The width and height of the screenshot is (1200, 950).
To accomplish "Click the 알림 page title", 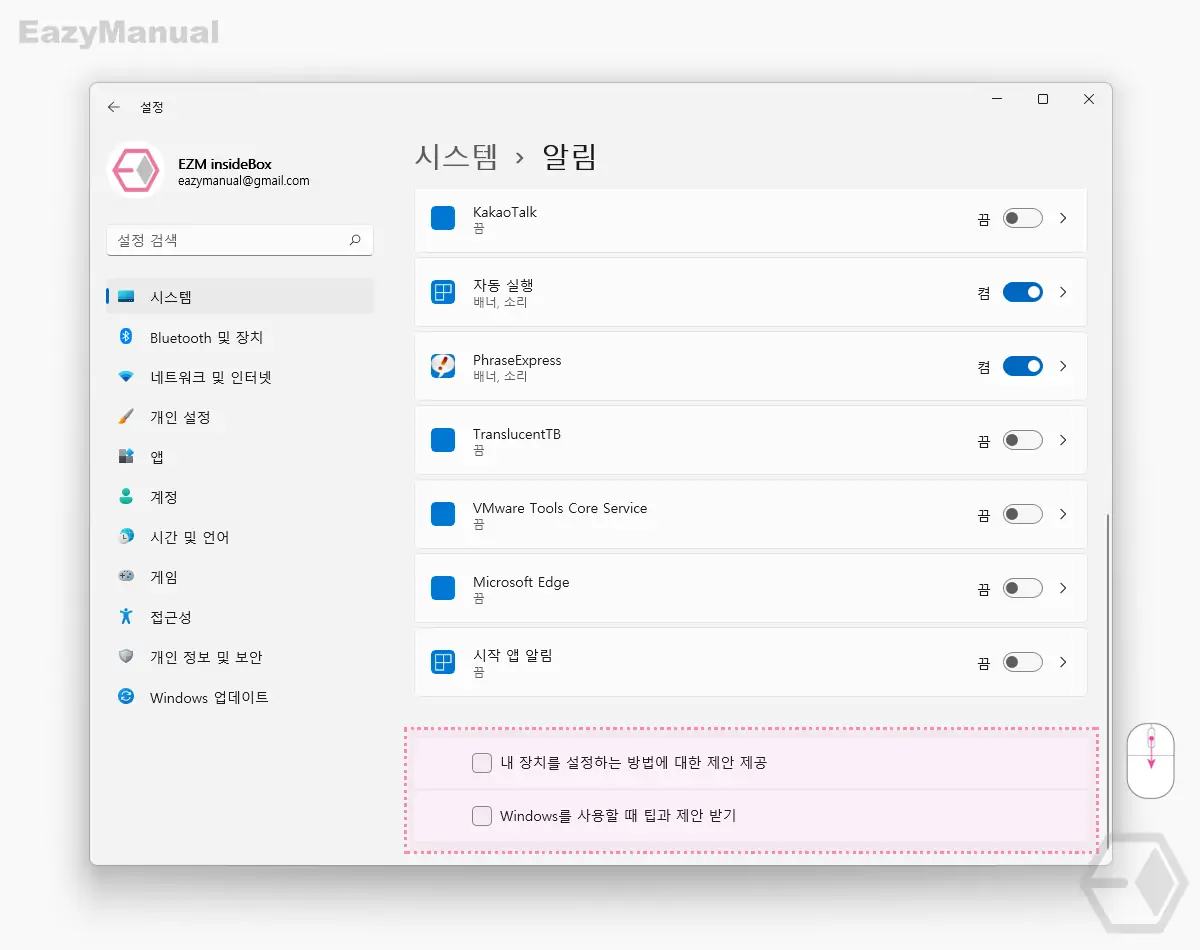I will pos(569,157).
